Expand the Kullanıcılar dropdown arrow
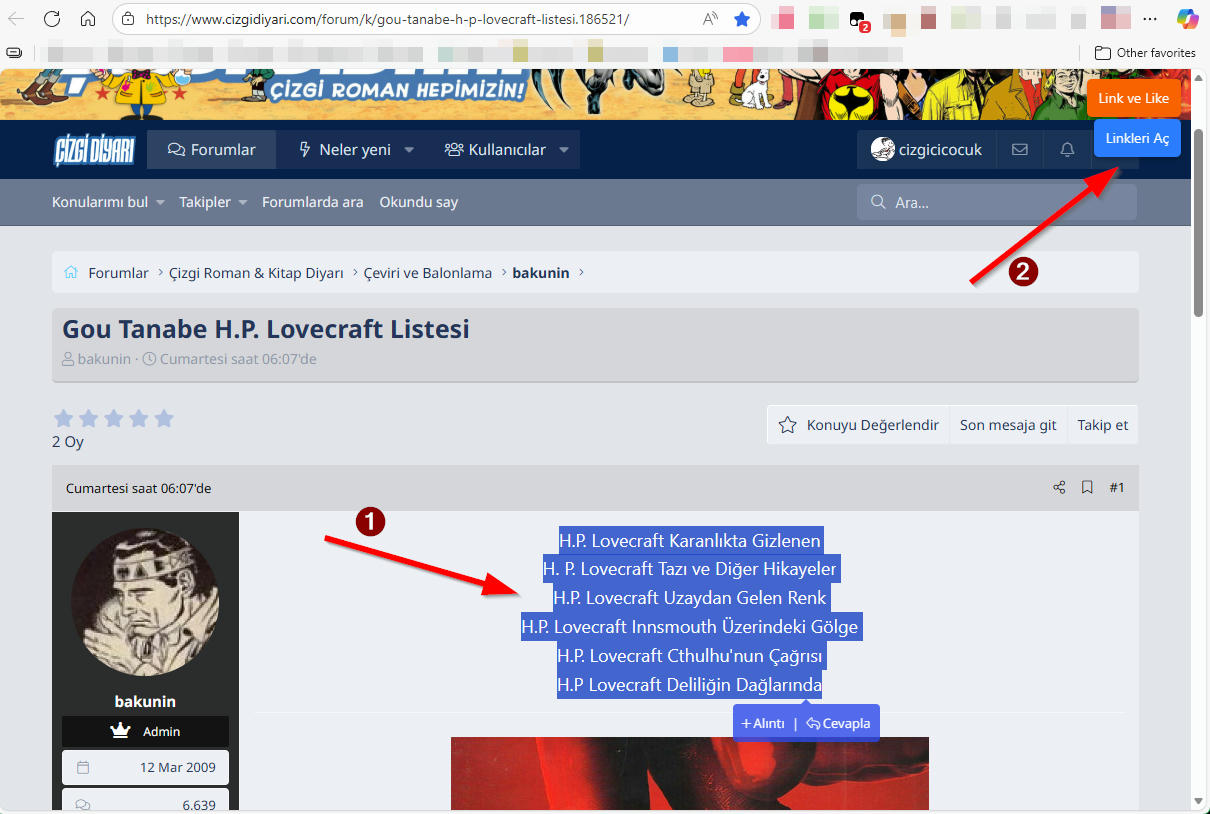1210x814 pixels. pos(564,150)
